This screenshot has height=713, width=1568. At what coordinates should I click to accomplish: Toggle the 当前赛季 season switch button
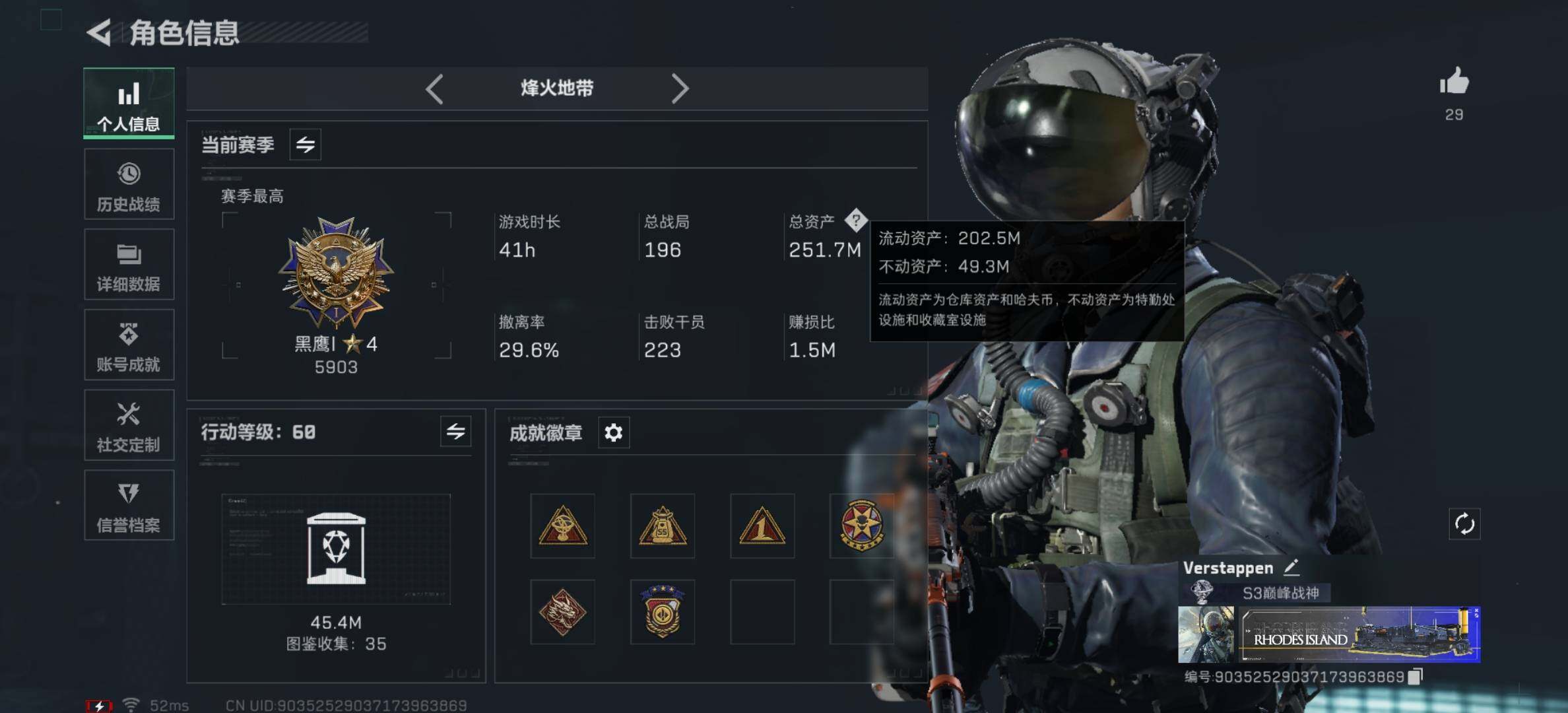tap(306, 145)
